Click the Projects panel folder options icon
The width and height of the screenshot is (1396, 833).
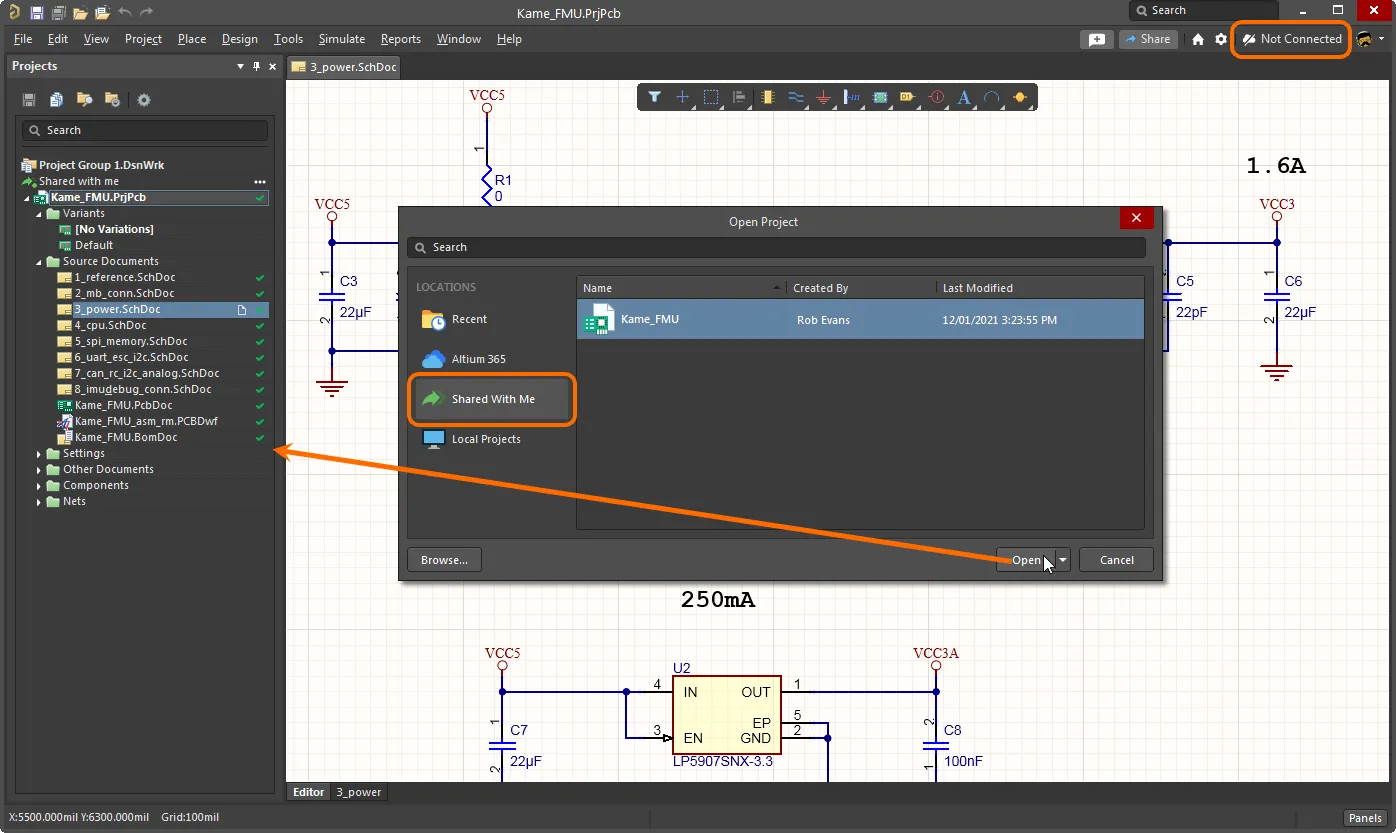[x=113, y=100]
